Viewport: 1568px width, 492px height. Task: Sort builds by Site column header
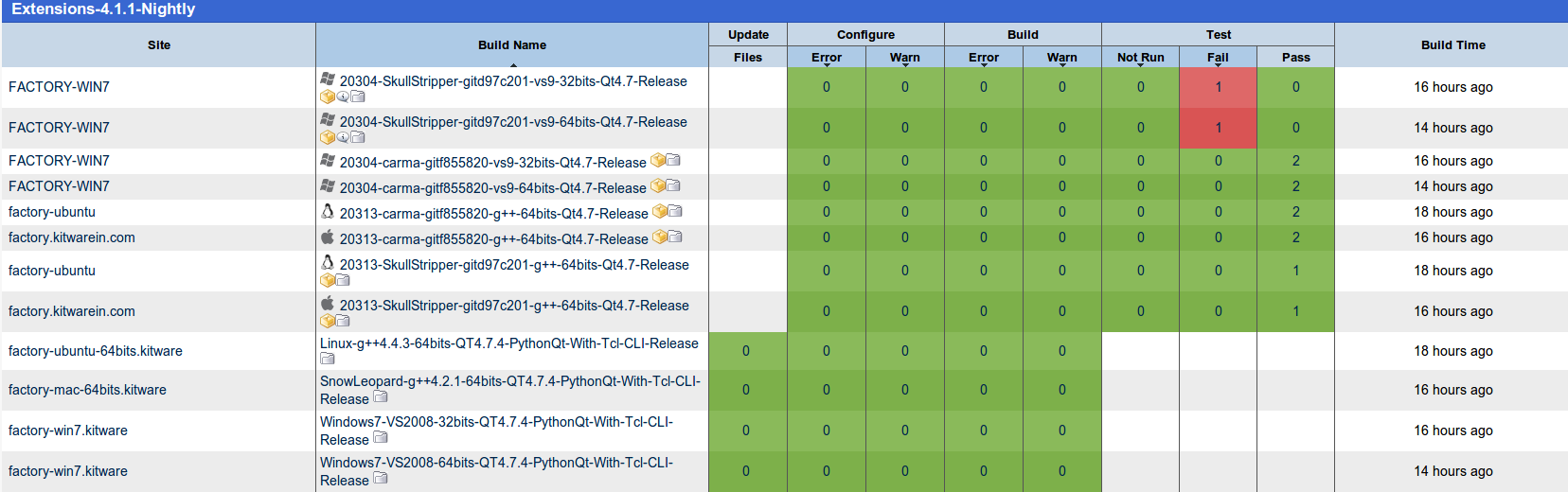(159, 45)
